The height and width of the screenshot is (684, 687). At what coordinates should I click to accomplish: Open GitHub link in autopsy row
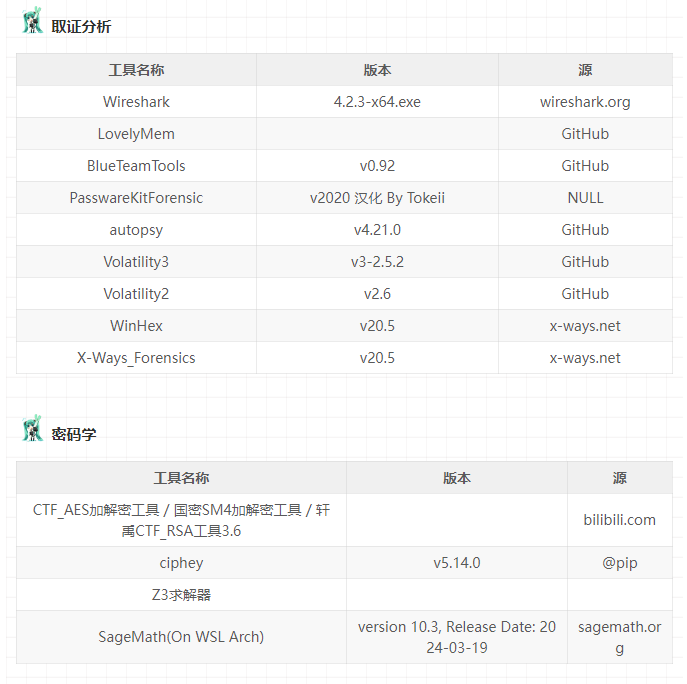[x=585, y=230]
